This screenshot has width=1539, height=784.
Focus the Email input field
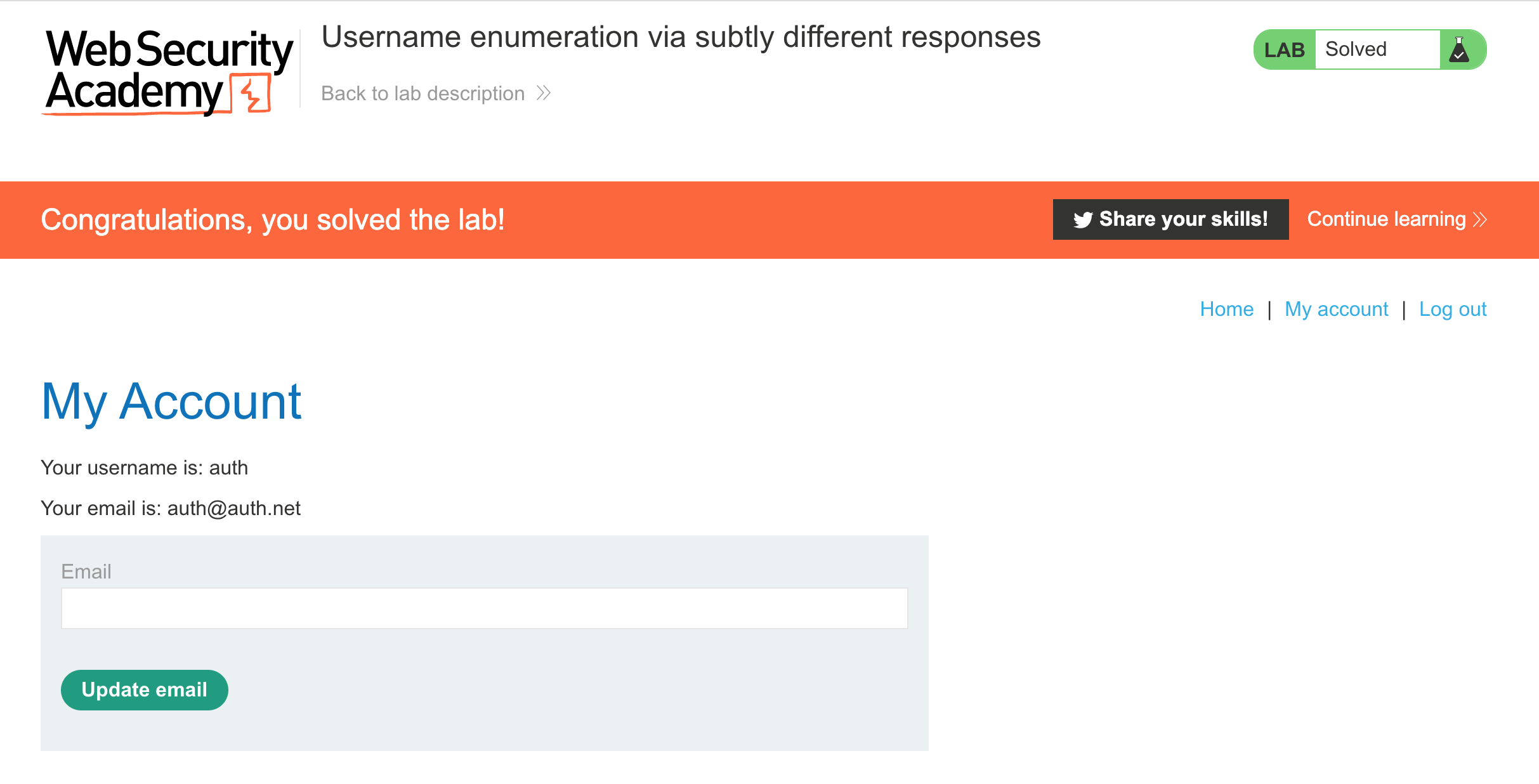coord(484,608)
